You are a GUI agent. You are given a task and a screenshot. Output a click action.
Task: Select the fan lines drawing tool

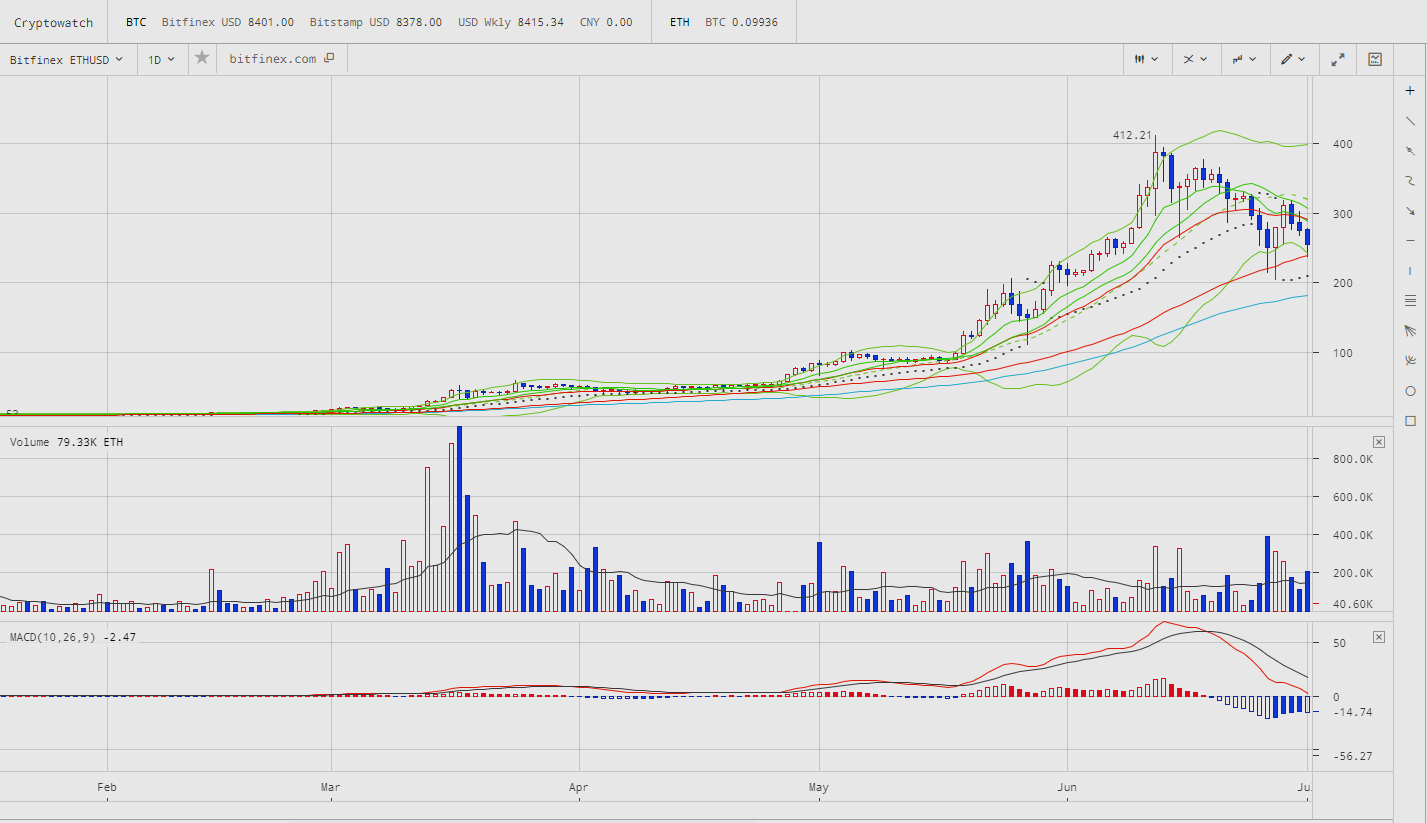(1410, 330)
